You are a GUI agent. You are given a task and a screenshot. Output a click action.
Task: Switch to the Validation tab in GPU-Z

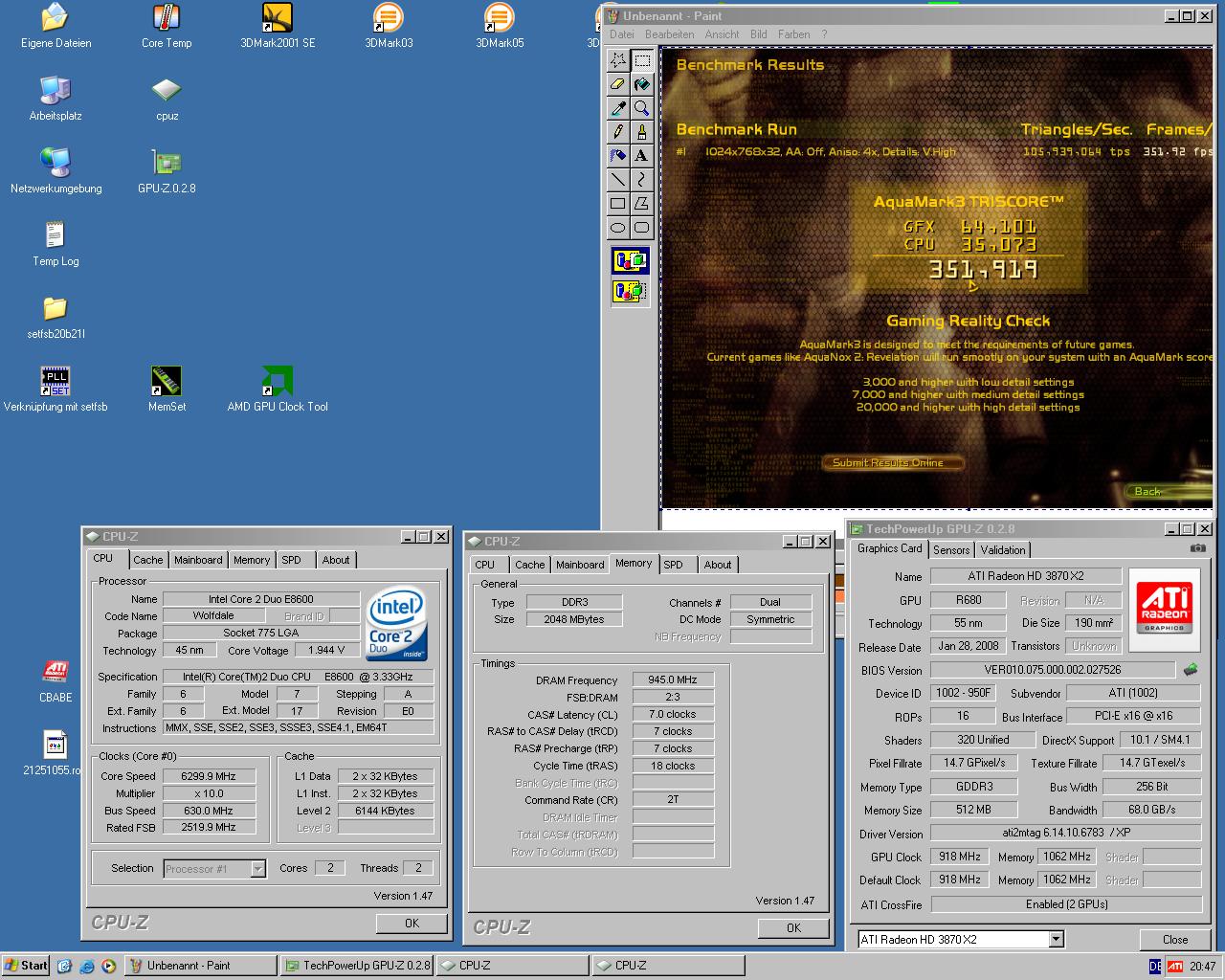click(1003, 550)
